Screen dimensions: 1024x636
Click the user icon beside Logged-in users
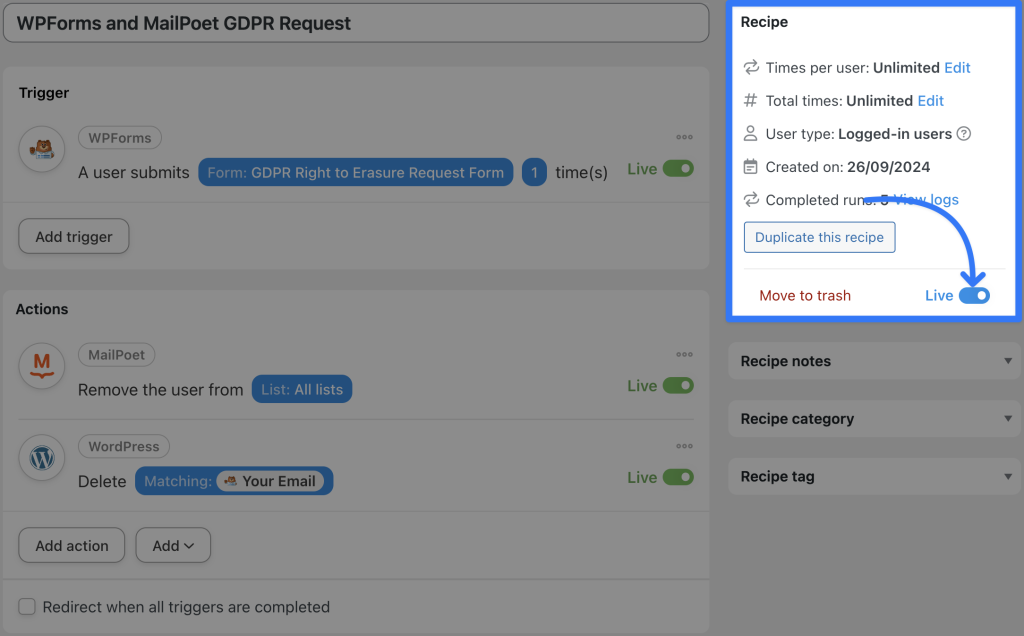(750, 133)
